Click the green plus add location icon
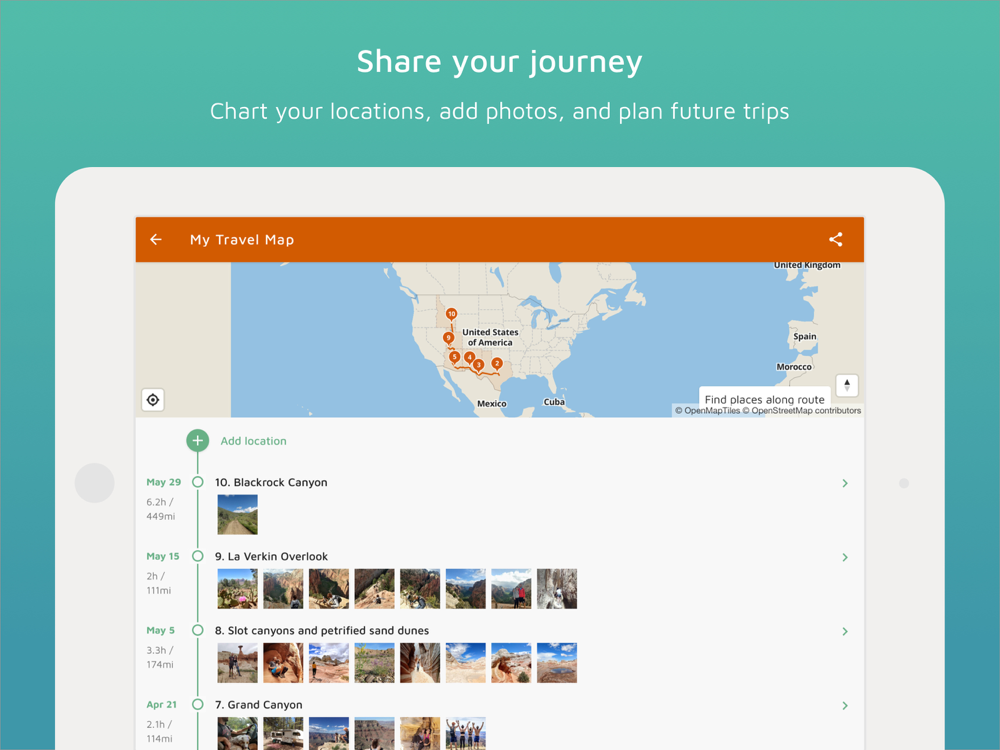 pos(198,441)
